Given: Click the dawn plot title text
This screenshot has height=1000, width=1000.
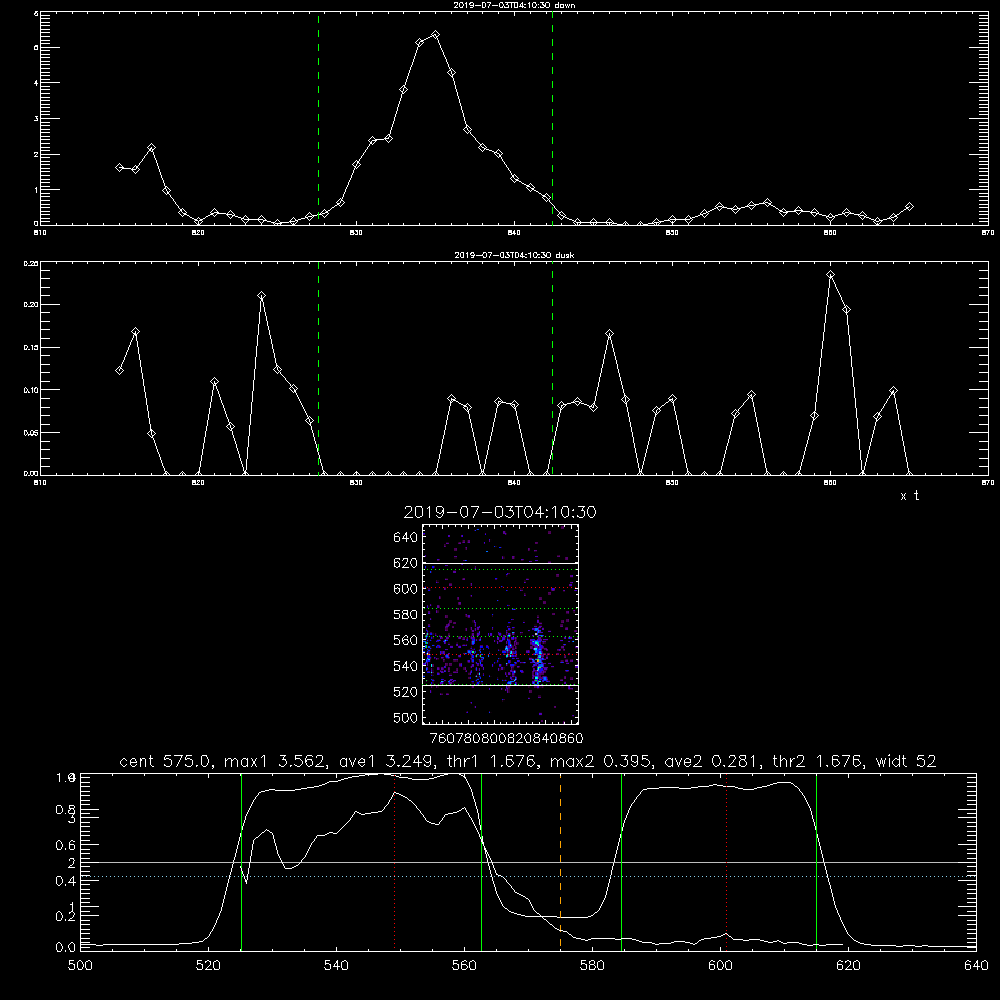Looking at the screenshot, I should [x=514, y=5].
